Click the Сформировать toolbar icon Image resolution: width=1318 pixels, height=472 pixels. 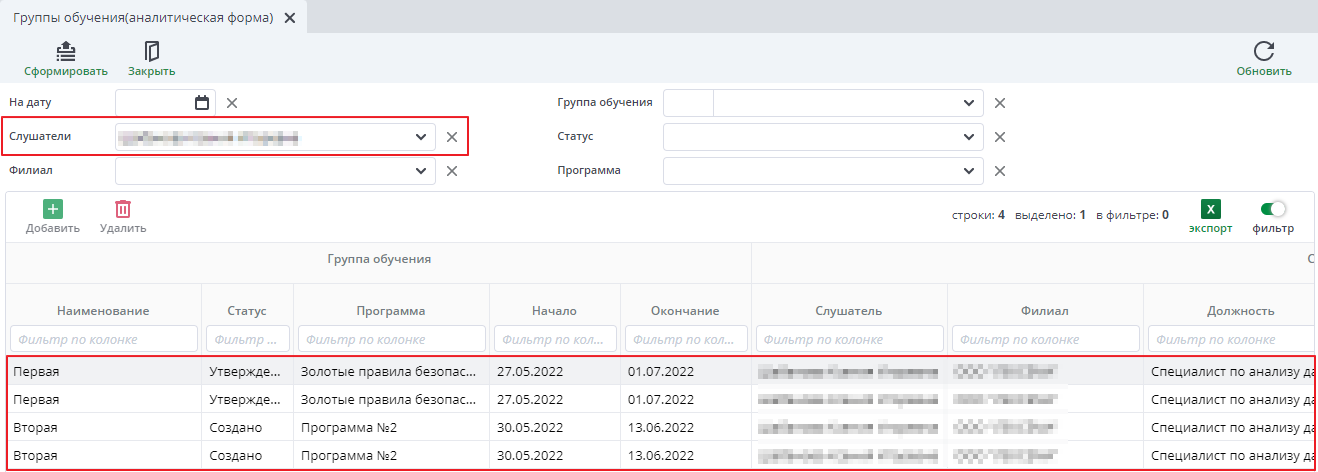(x=65, y=51)
